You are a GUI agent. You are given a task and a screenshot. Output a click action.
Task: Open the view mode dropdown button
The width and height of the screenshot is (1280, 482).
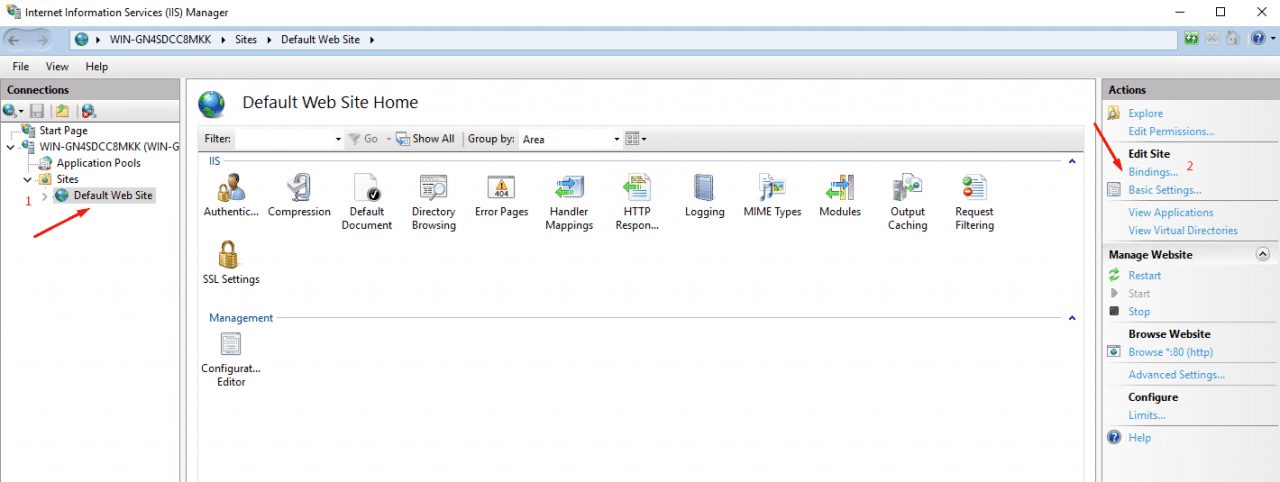click(x=636, y=139)
